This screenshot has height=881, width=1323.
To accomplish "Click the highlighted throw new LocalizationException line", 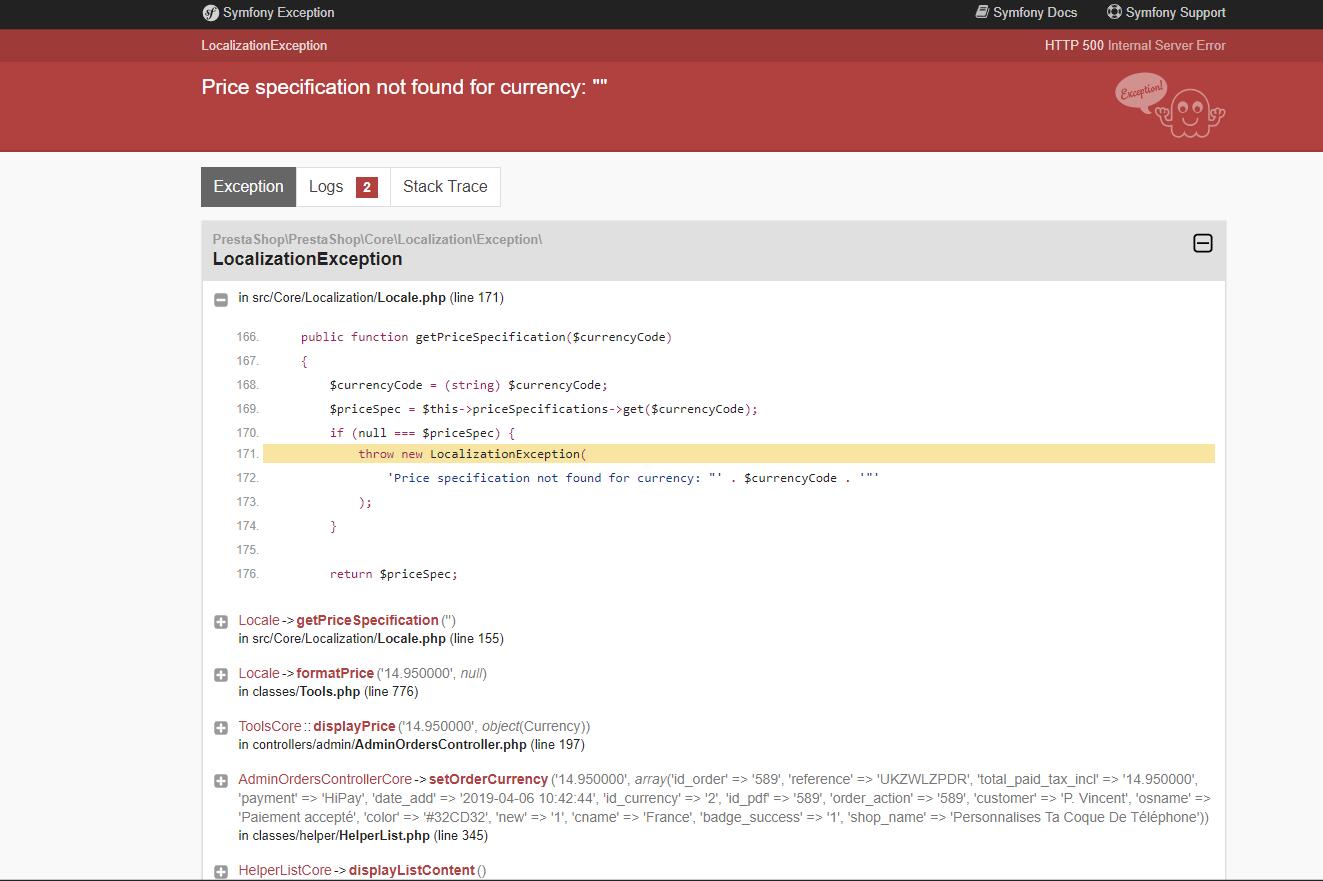I will point(738,454).
